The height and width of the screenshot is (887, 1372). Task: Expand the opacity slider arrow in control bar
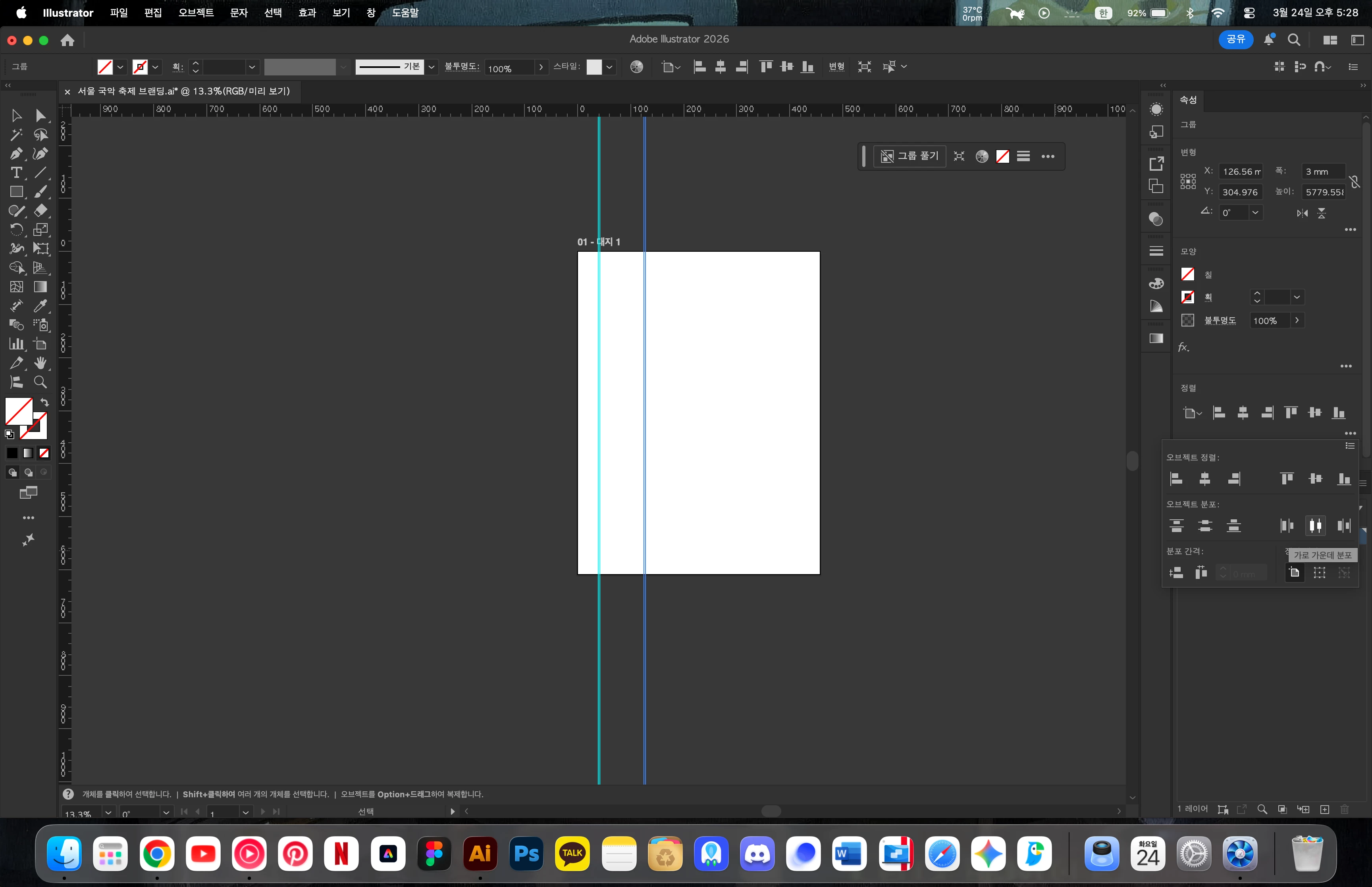tap(541, 67)
